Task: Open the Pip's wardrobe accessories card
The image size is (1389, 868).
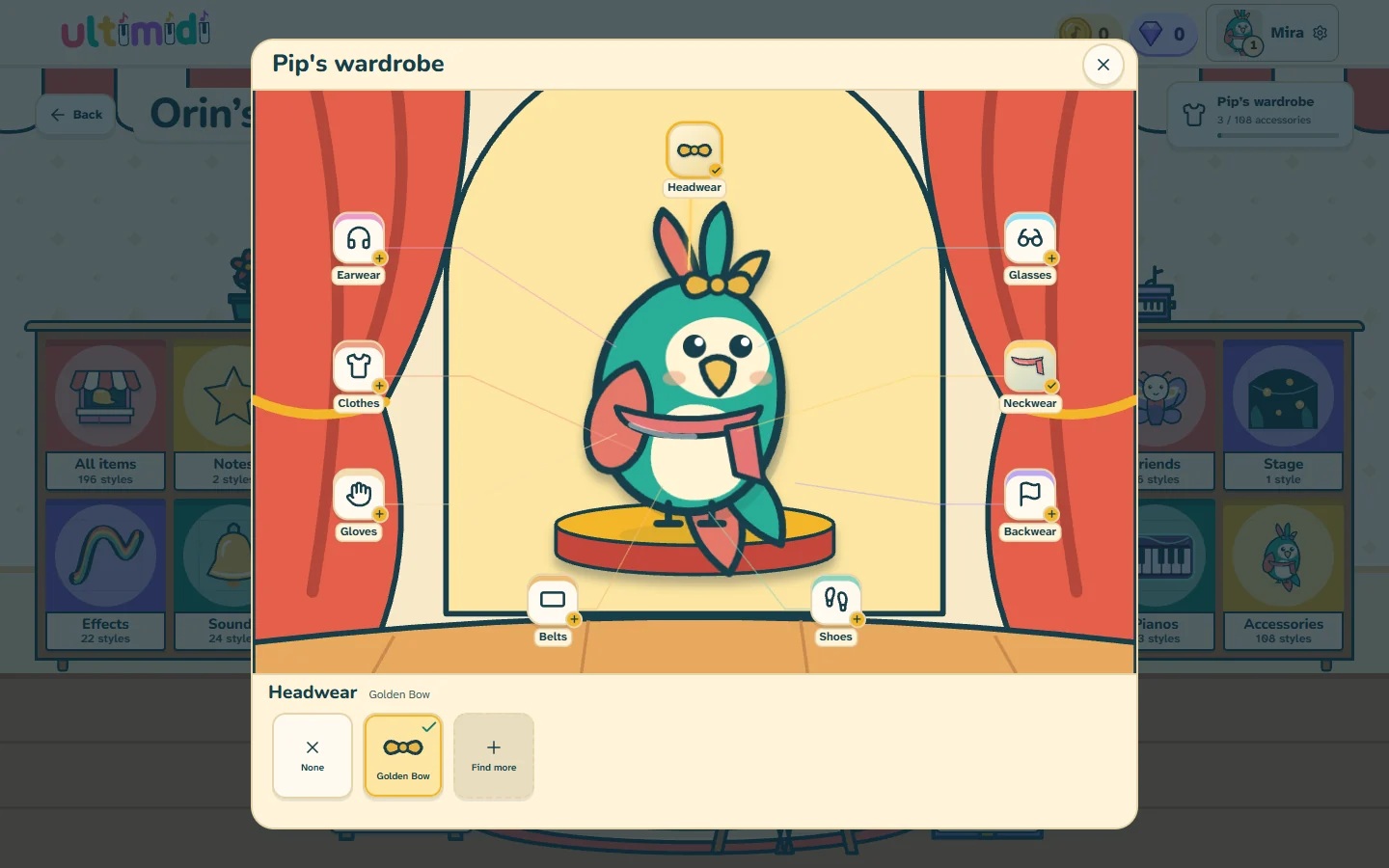Action: tap(1260, 115)
